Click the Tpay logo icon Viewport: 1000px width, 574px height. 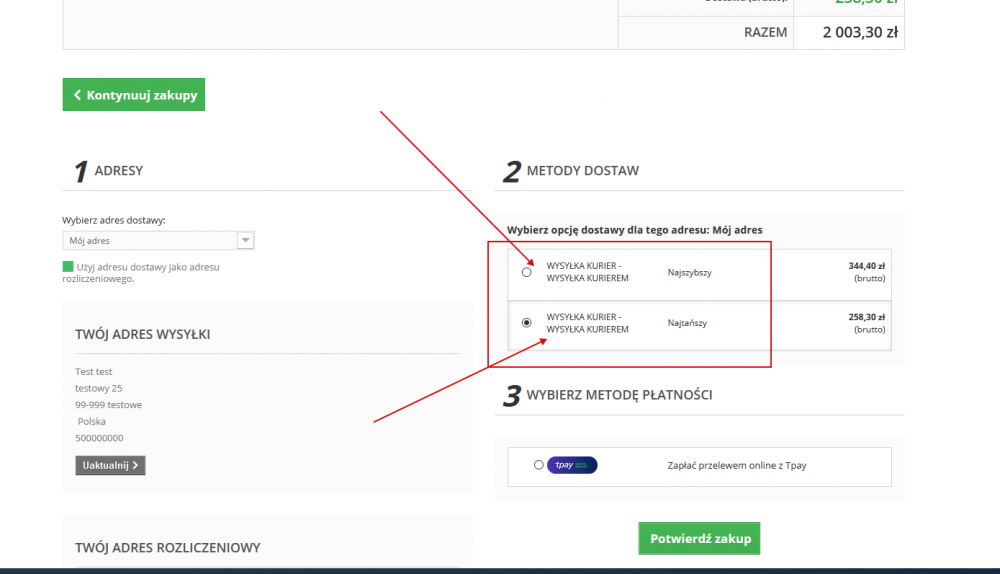(572, 465)
